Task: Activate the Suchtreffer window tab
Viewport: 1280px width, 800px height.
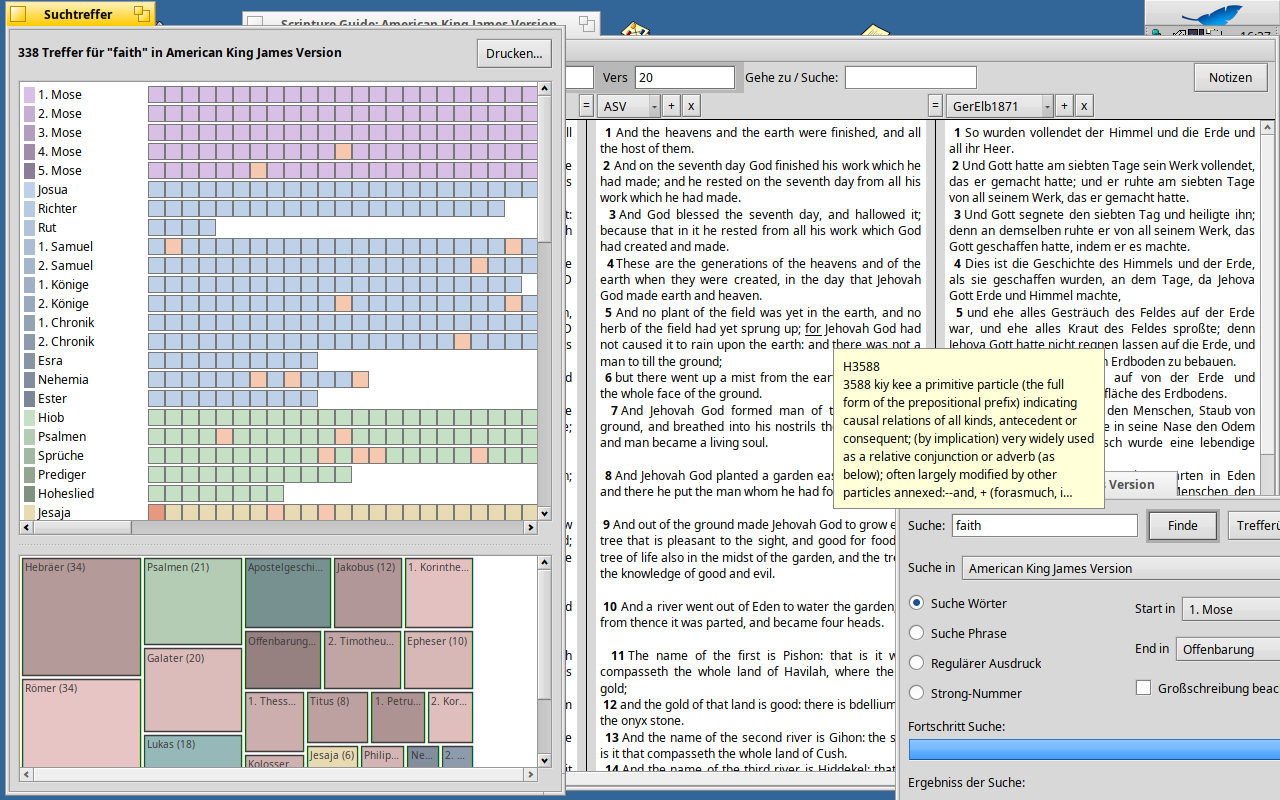Action: tap(78, 14)
